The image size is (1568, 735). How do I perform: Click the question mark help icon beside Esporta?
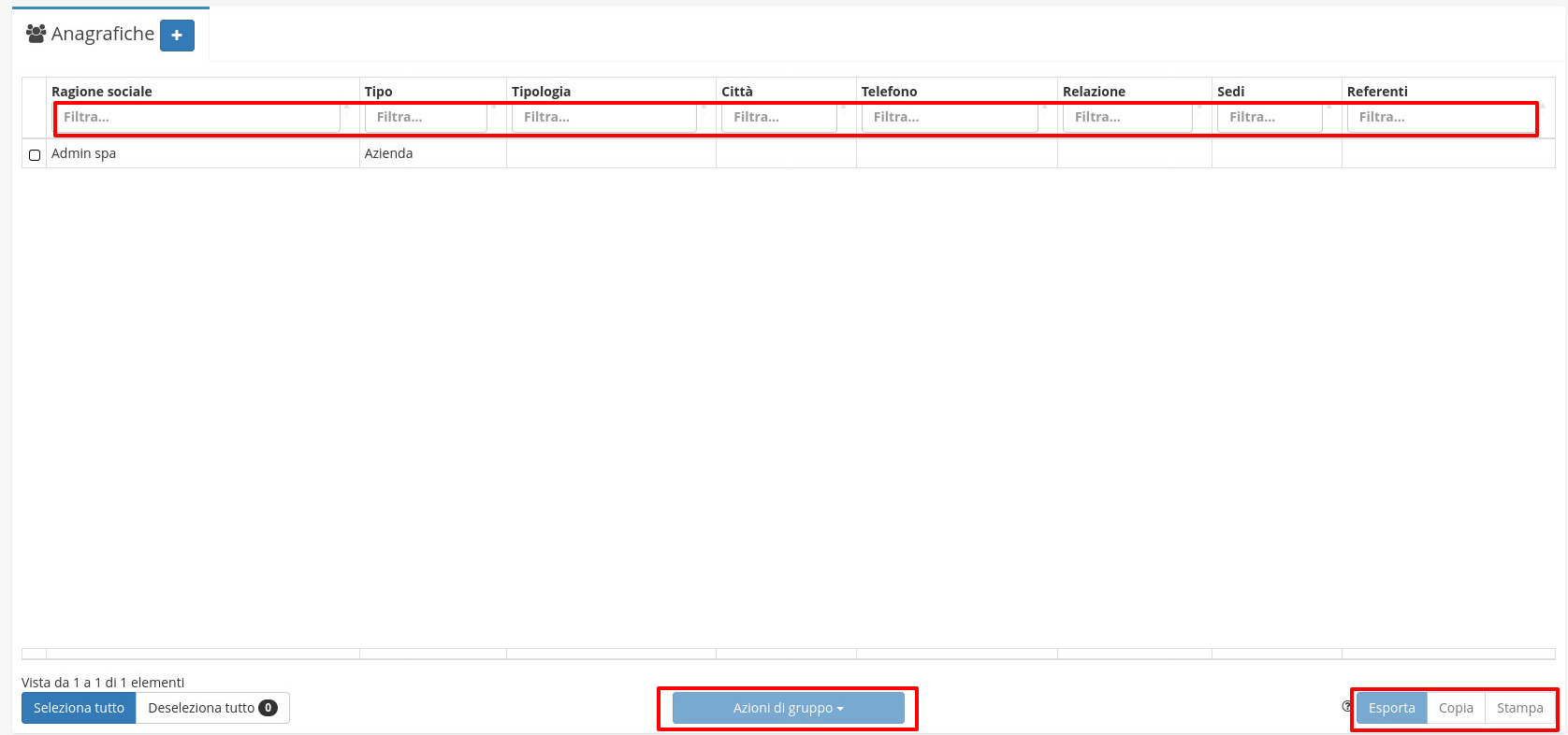click(x=1346, y=707)
